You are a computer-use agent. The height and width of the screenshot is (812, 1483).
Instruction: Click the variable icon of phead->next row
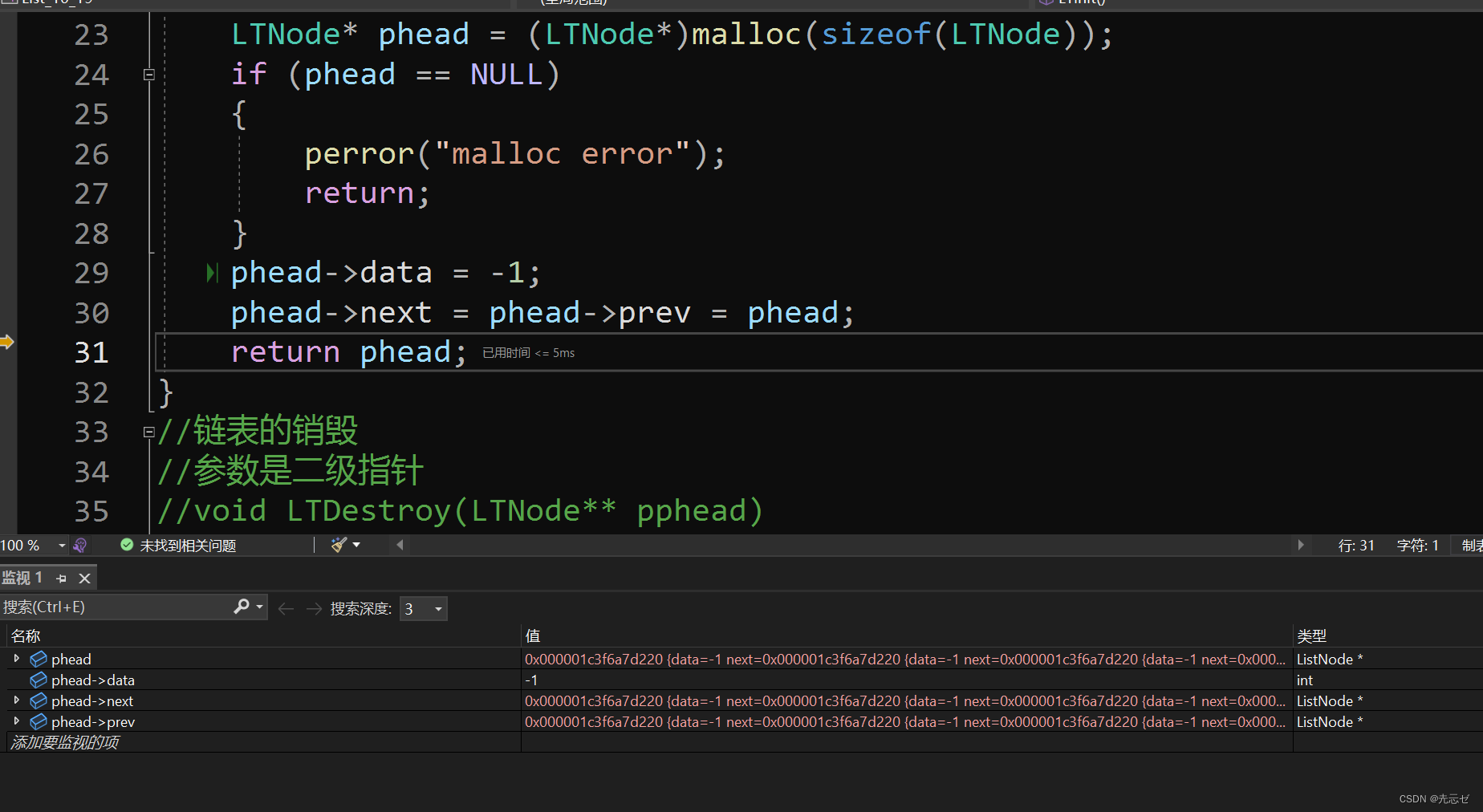tap(39, 700)
